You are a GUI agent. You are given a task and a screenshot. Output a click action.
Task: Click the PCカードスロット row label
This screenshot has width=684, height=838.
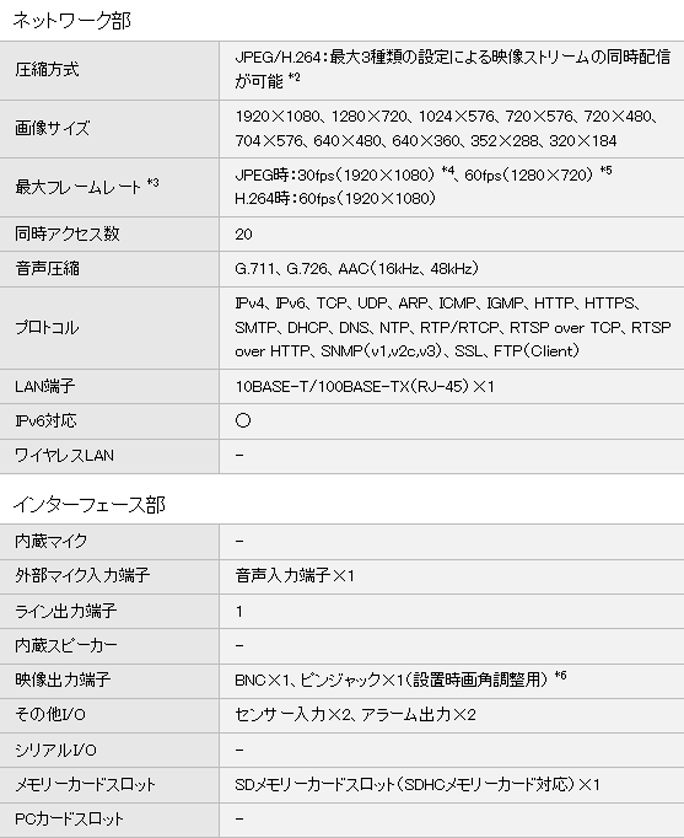pos(69,819)
